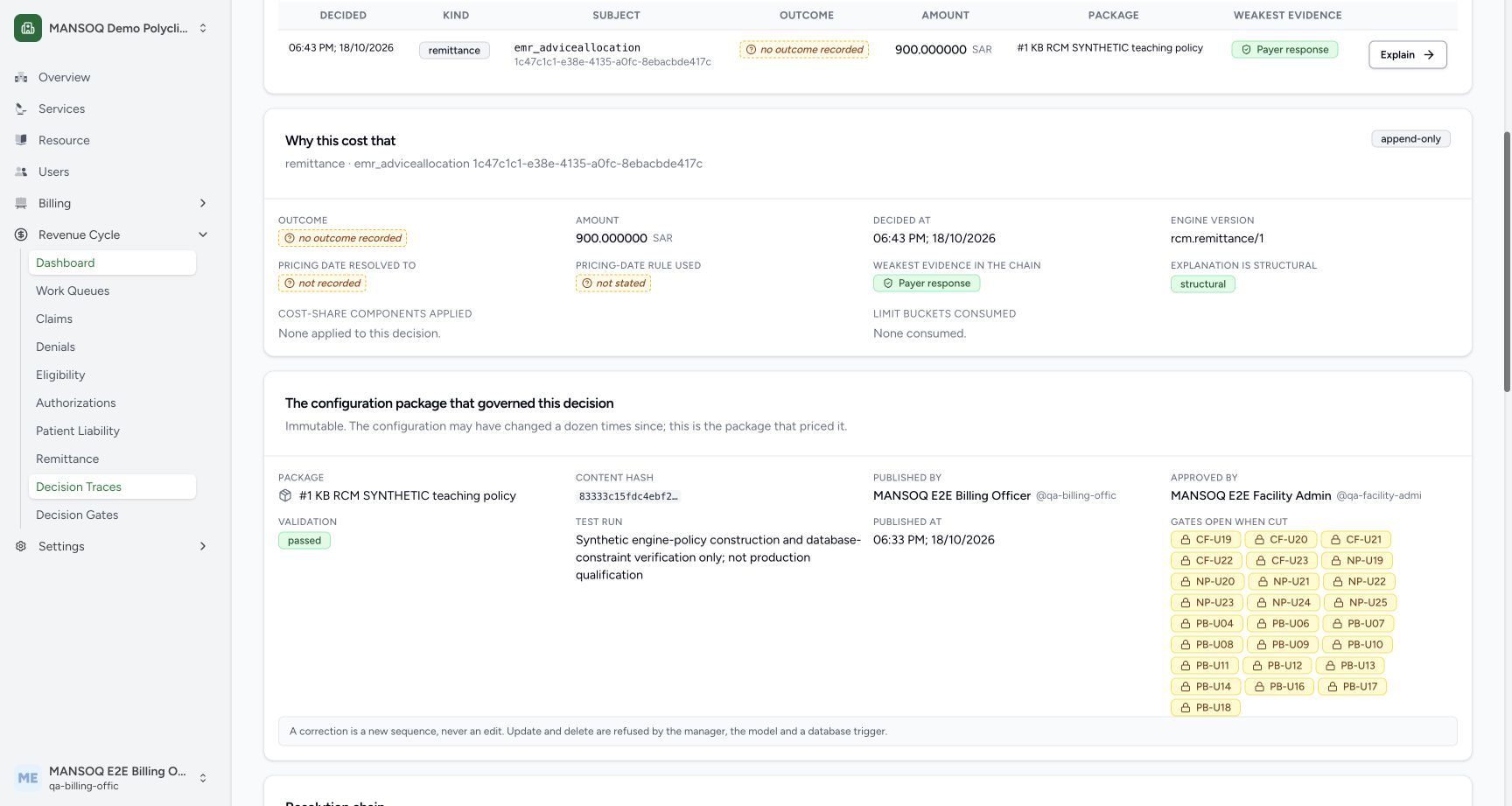1512x806 pixels.
Task: Click the arrow icon on Explain button
Action: click(x=1429, y=54)
